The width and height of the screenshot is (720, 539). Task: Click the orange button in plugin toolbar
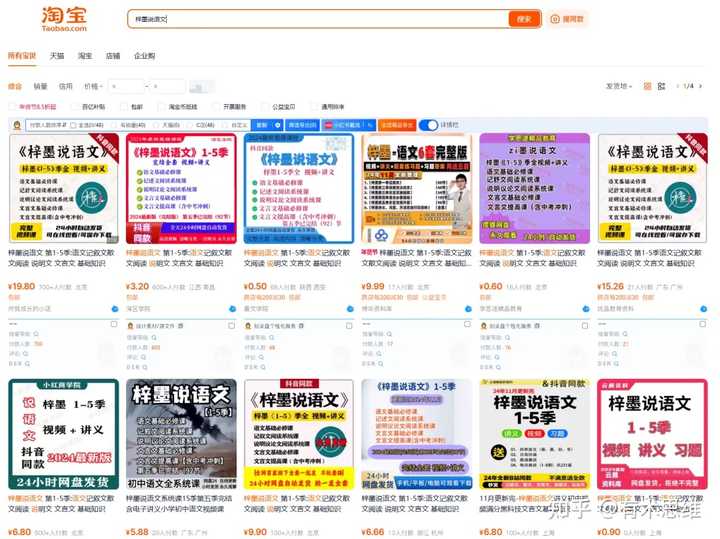pos(397,125)
